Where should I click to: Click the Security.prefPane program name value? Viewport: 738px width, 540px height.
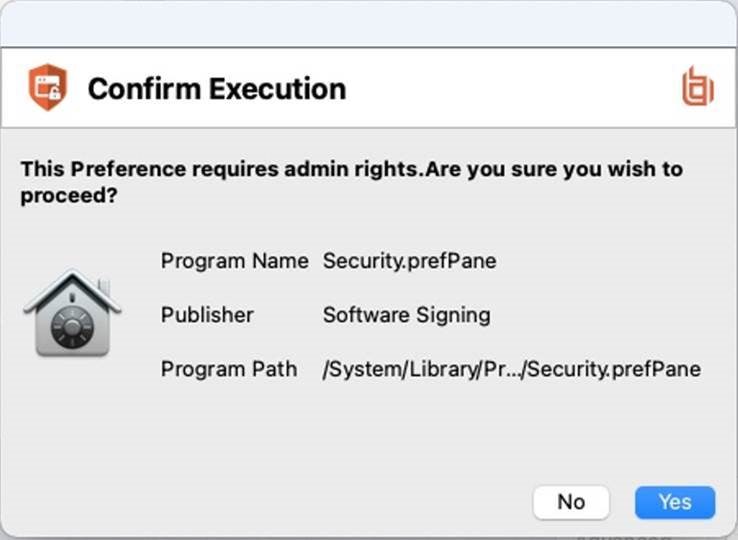coord(409,261)
